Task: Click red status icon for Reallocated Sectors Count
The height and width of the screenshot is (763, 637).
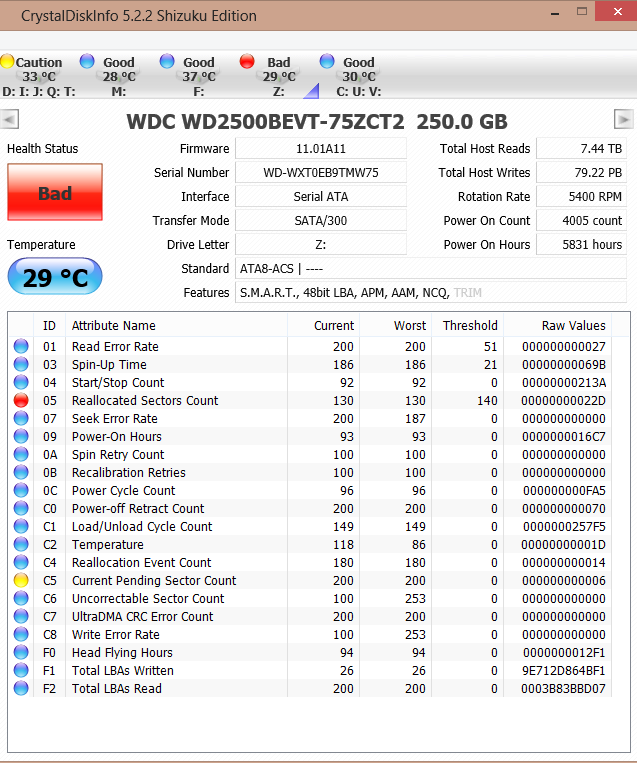Action: (21, 400)
